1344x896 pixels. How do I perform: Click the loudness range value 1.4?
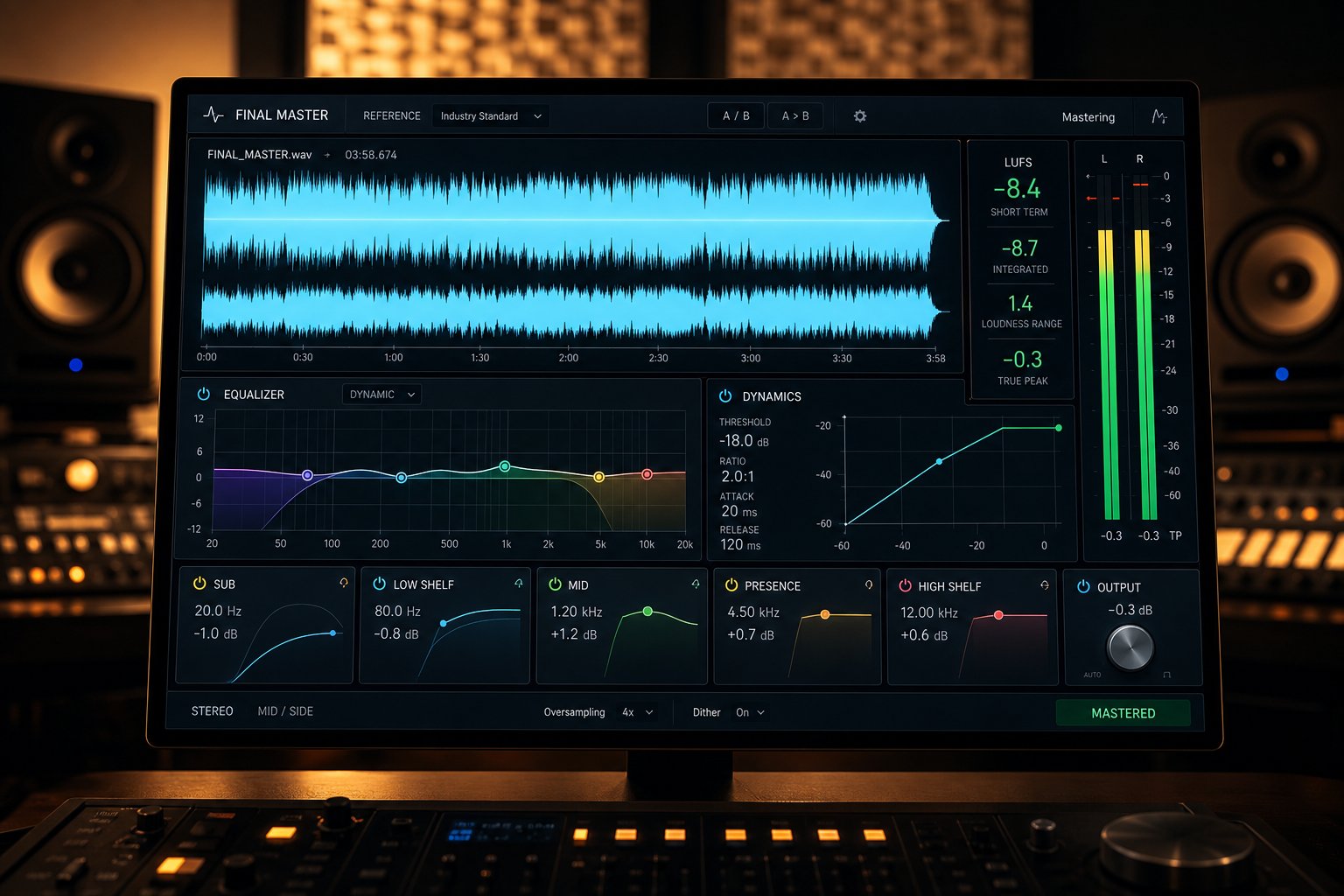[x=1020, y=304]
